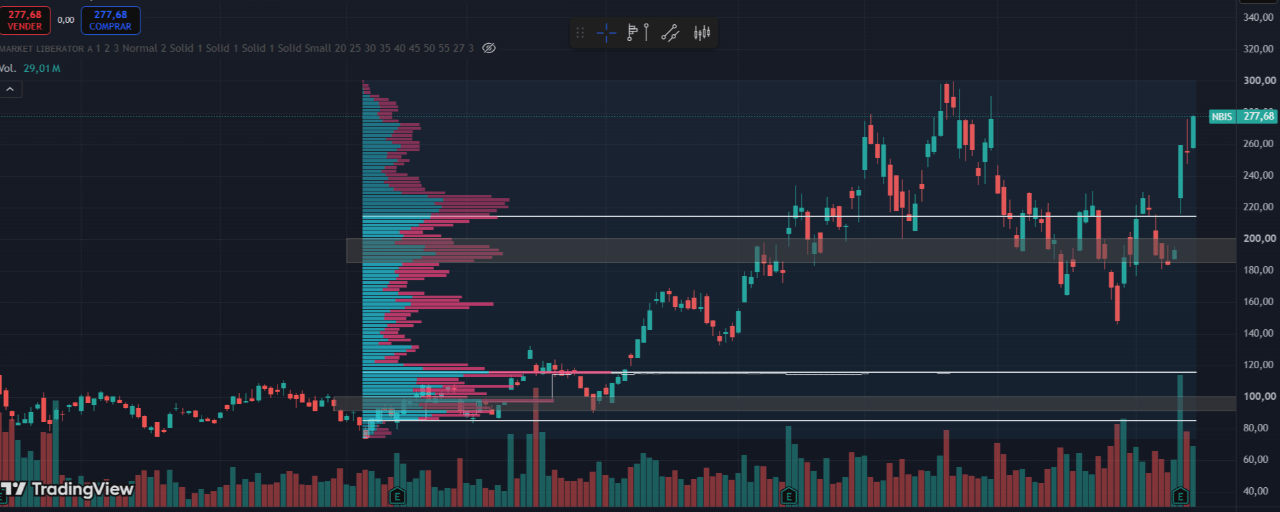Click the 340,00 price axis label
Viewport: 1280px width, 512px height.
point(1258,17)
